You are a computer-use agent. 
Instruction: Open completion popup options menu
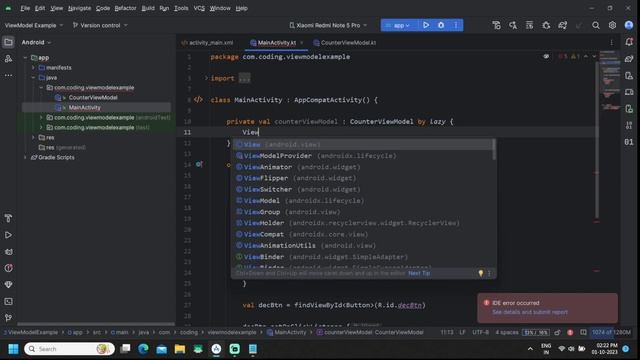pyautogui.click(x=489, y=273)
